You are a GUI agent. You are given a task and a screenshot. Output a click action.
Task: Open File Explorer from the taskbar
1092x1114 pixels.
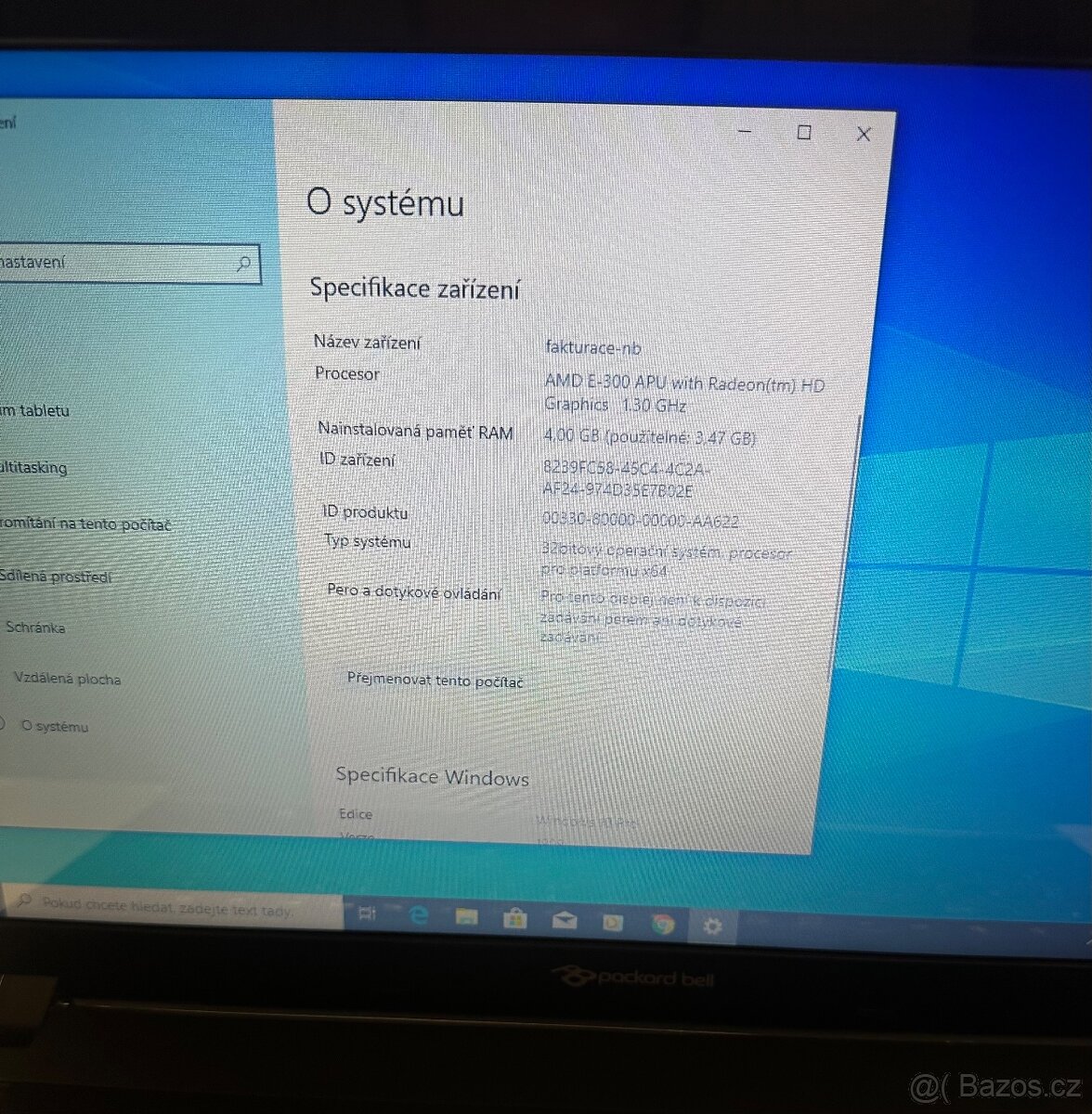pos(466,918)
